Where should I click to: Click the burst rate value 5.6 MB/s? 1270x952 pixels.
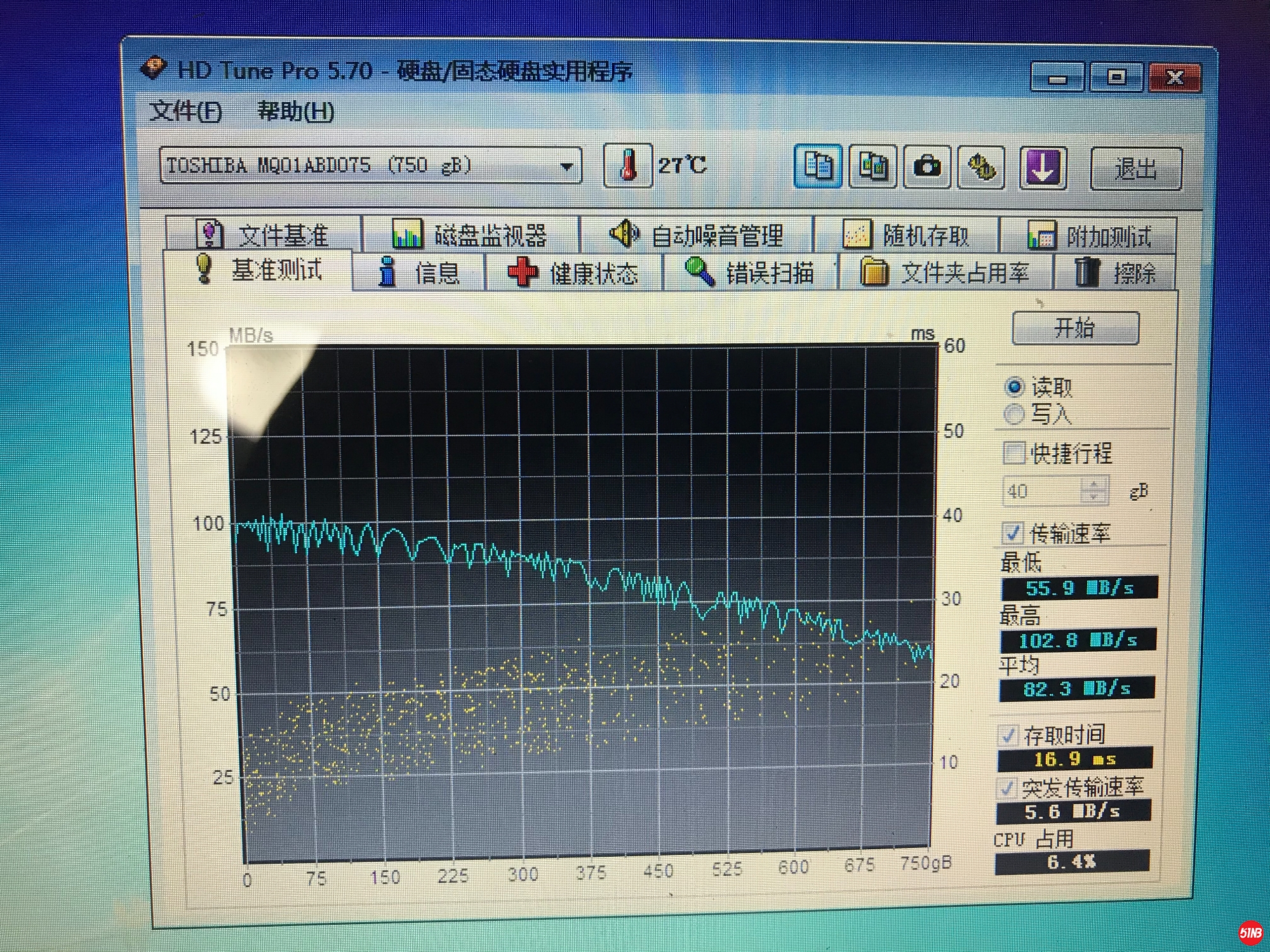(x=1073, y=812)
